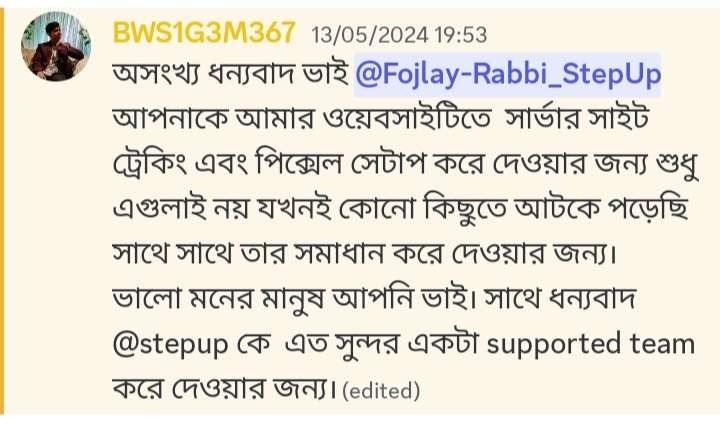Click the line beginning 'ট্রেকিং এবং পিক্সেল'
Image resolution: width=720 pixels, height=427 pixels.
(x=405, y=164)
